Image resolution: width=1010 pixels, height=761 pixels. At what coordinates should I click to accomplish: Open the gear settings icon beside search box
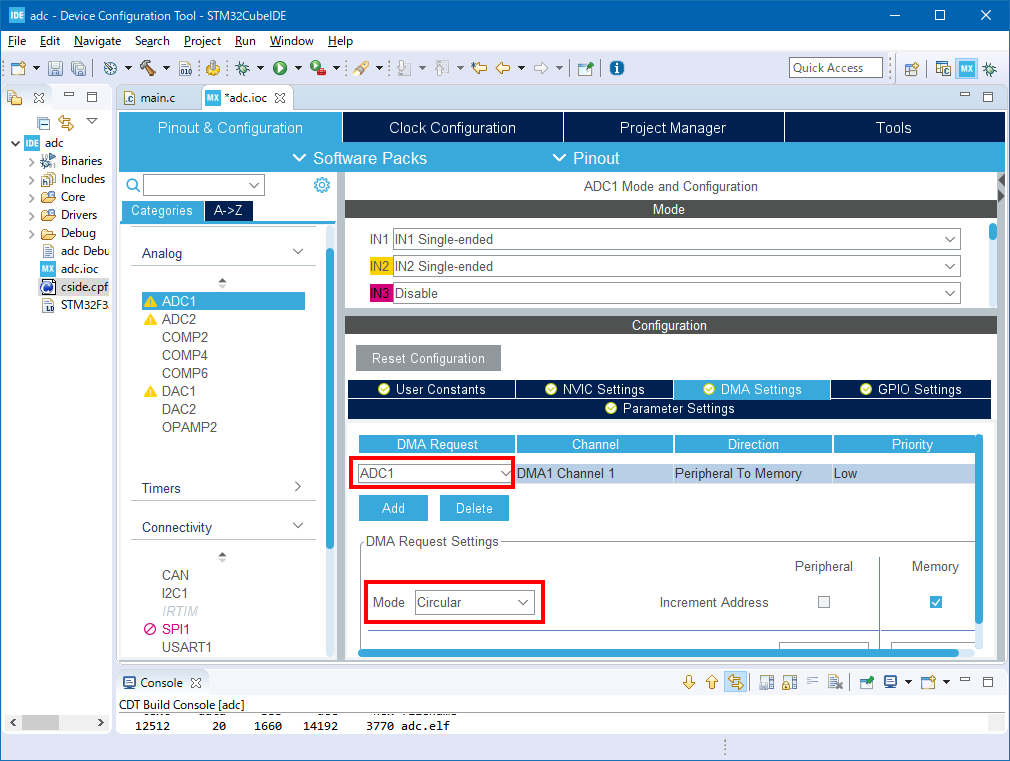point(321,186)
